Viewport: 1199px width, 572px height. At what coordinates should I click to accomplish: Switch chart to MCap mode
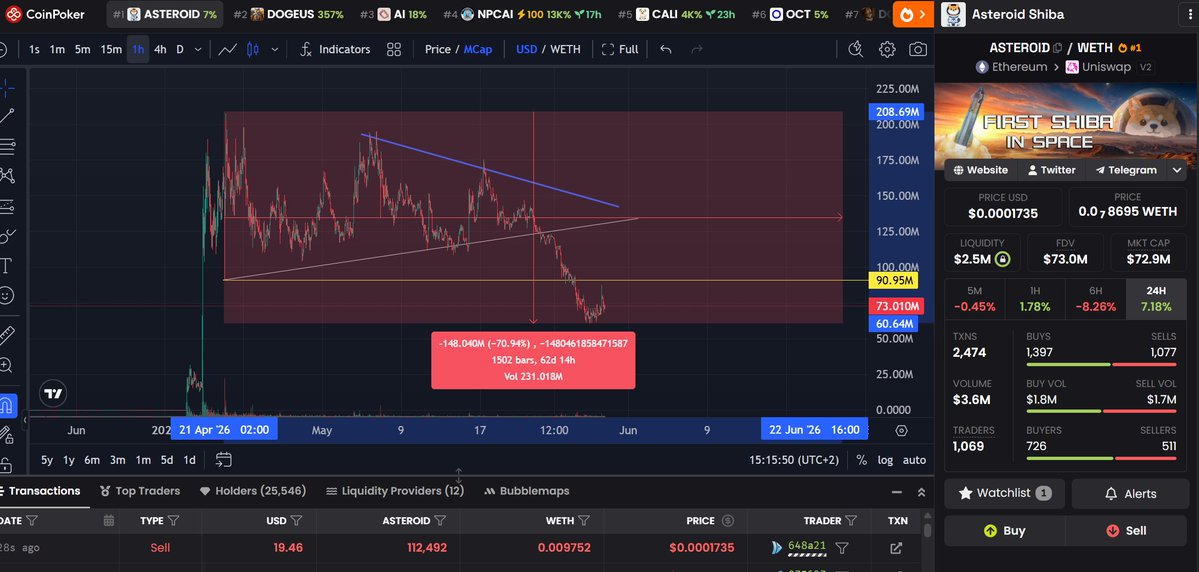click(478, 49)
